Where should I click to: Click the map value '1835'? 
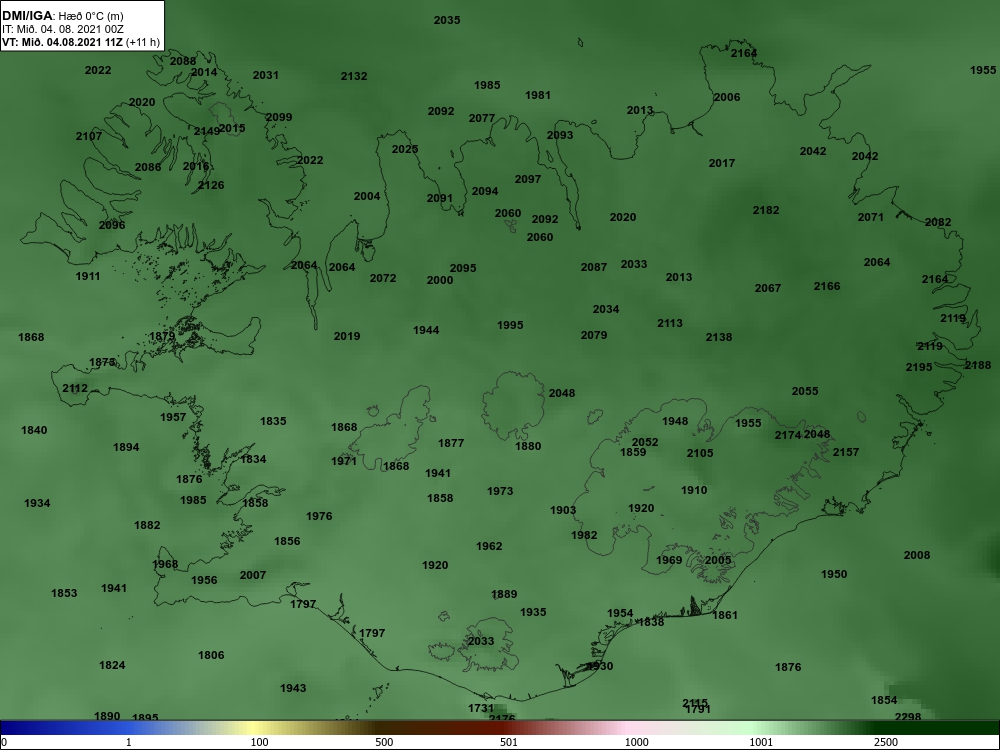(x=273, y=422)
